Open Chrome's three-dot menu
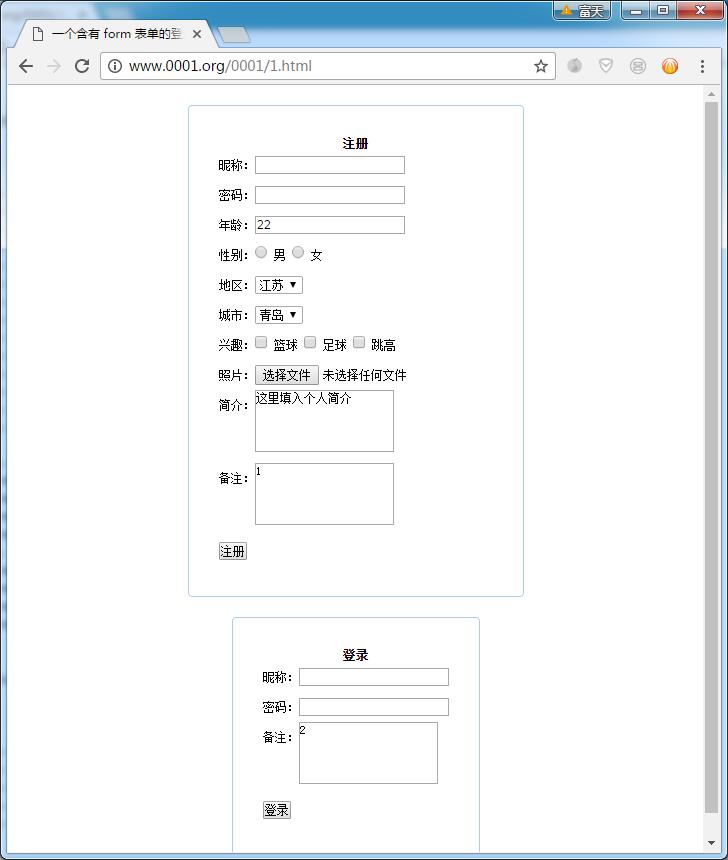The image size is (728, 860). tap(702, 66)
